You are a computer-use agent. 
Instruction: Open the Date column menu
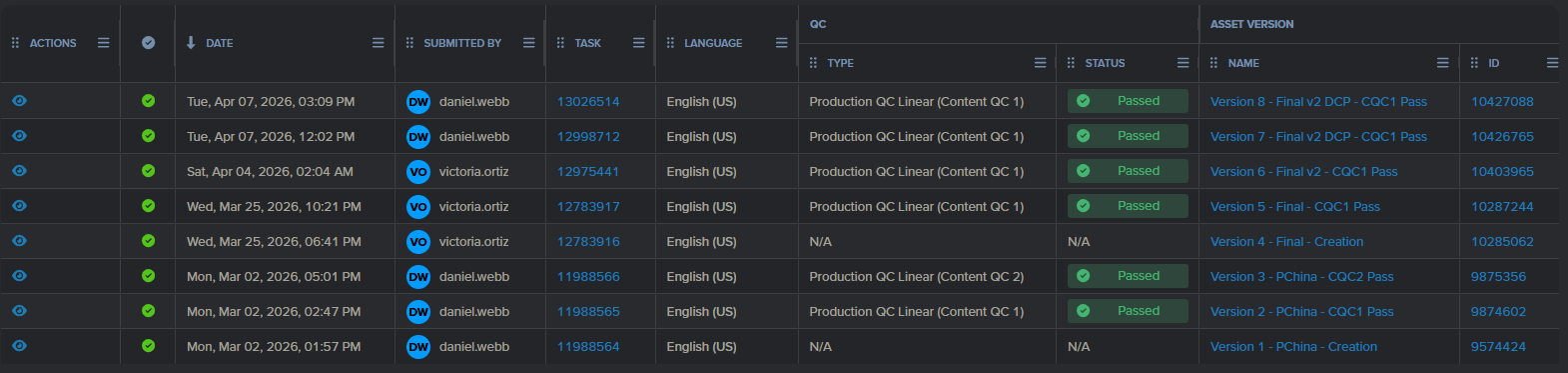[378, 43]
